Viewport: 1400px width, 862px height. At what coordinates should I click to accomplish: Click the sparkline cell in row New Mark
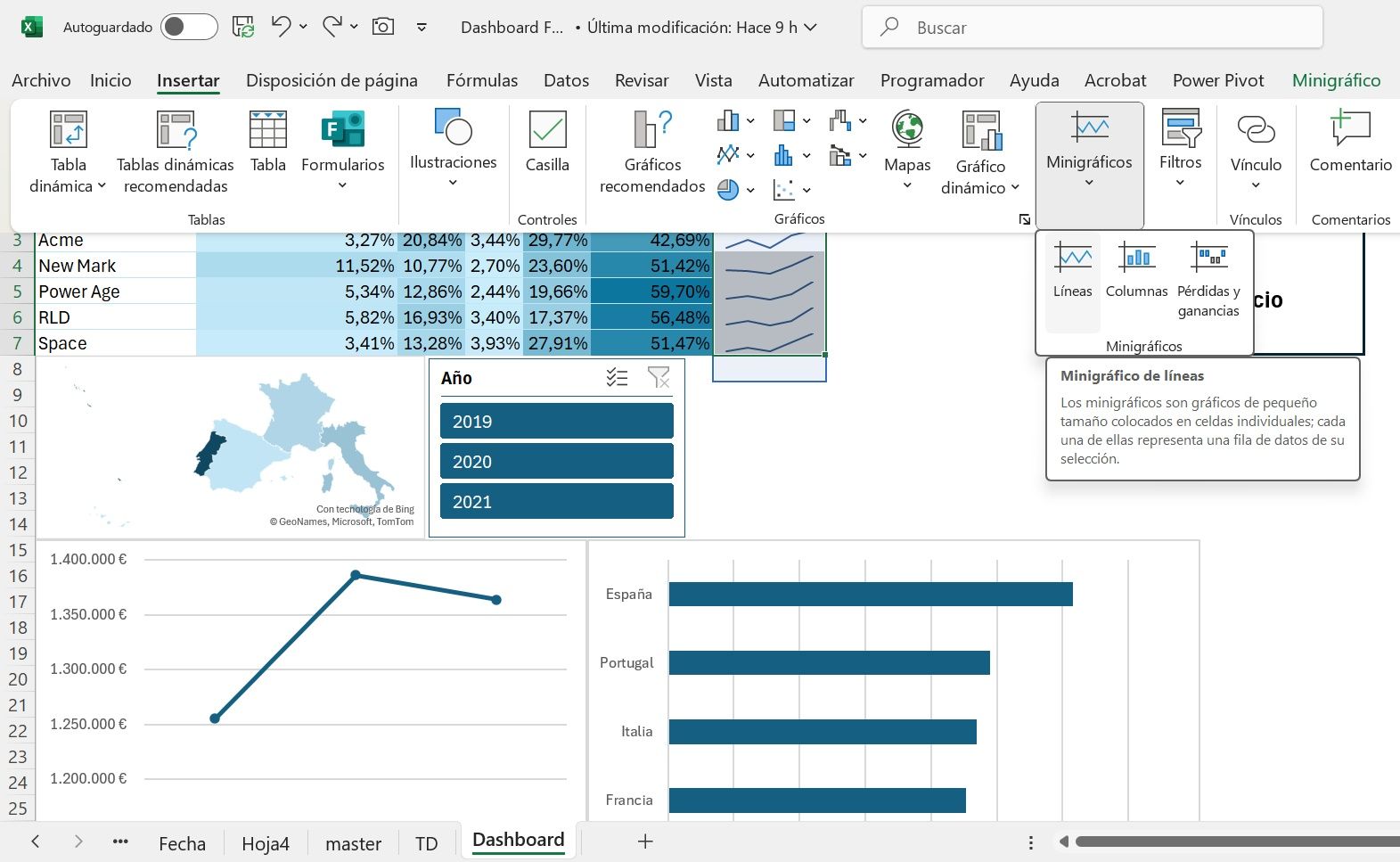[769, 266]
